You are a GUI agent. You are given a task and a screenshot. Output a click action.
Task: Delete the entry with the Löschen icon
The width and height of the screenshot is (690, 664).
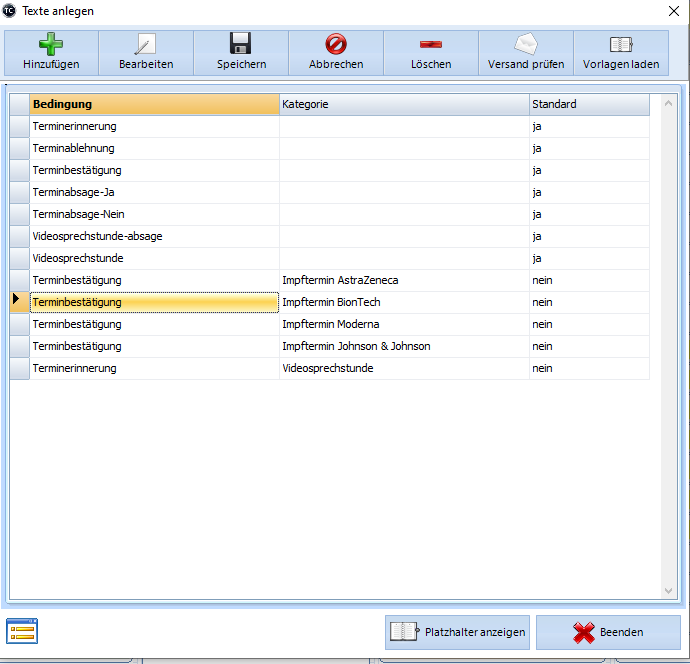coord(430,45)
